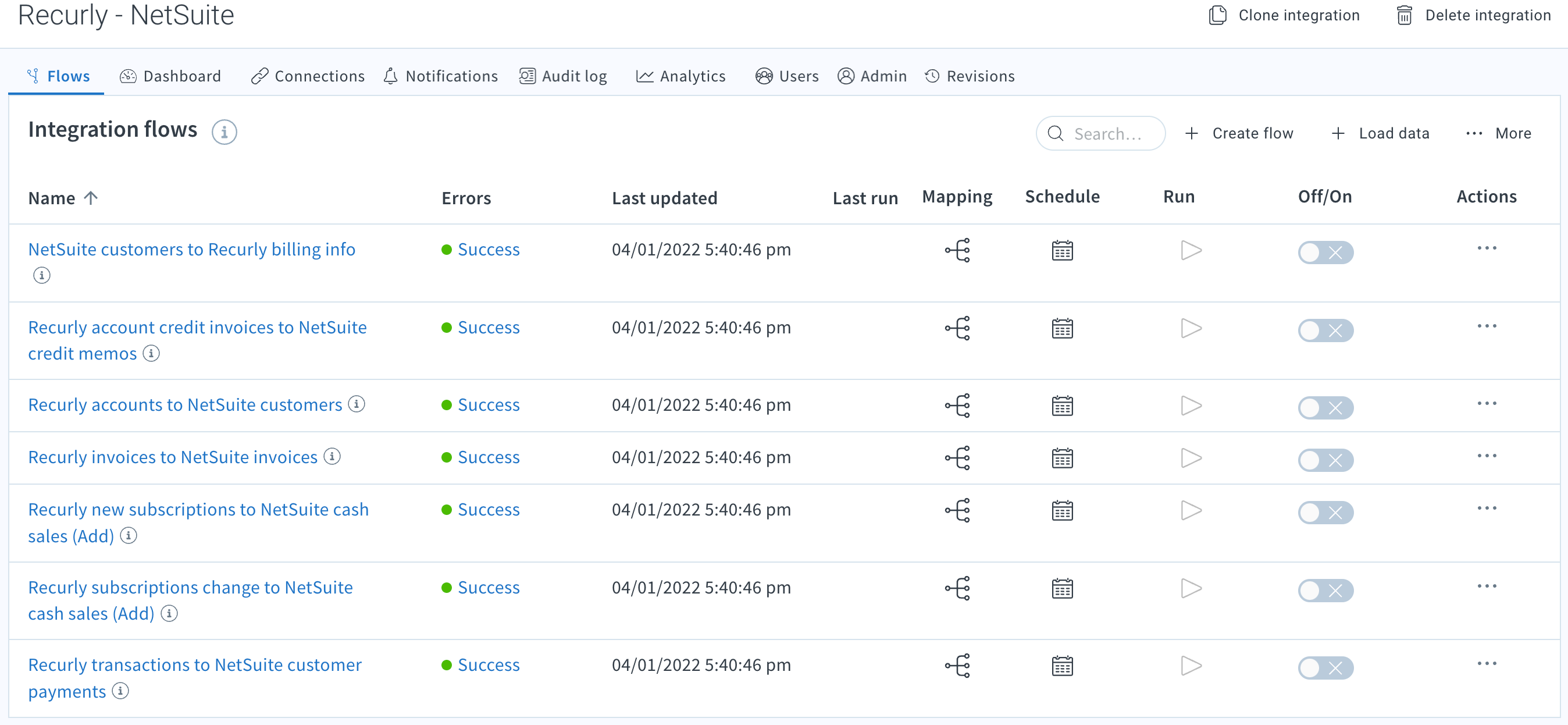1568x725 pixels.
Task: Open schedule for Recurly accounts to NetSuite customers
Action: (1062, 406)
